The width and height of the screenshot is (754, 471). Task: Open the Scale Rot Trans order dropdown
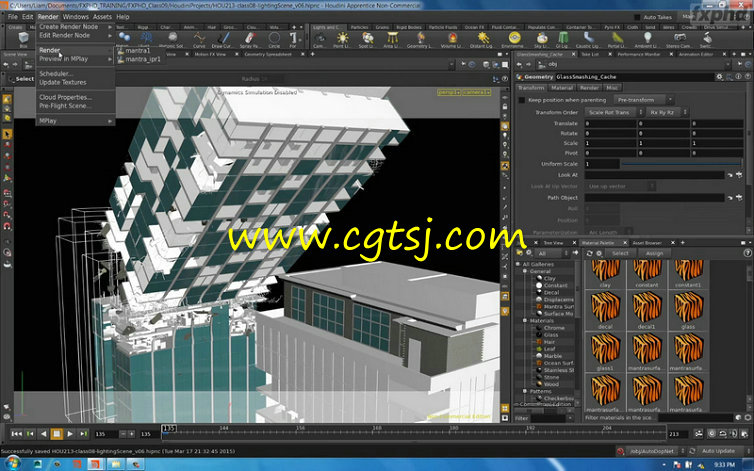pos(614,112)
